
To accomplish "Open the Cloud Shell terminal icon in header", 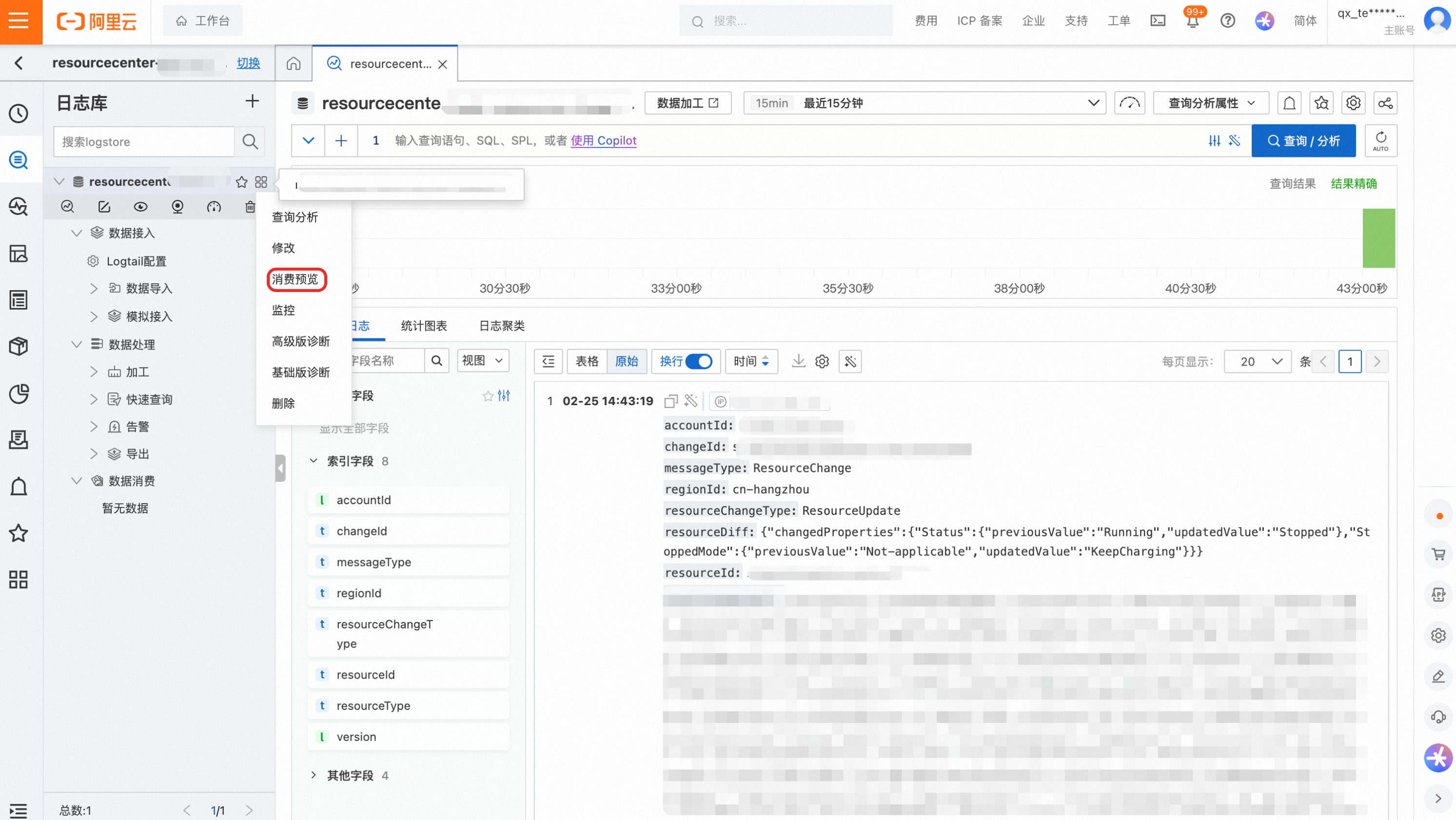I will [1158, 21].
